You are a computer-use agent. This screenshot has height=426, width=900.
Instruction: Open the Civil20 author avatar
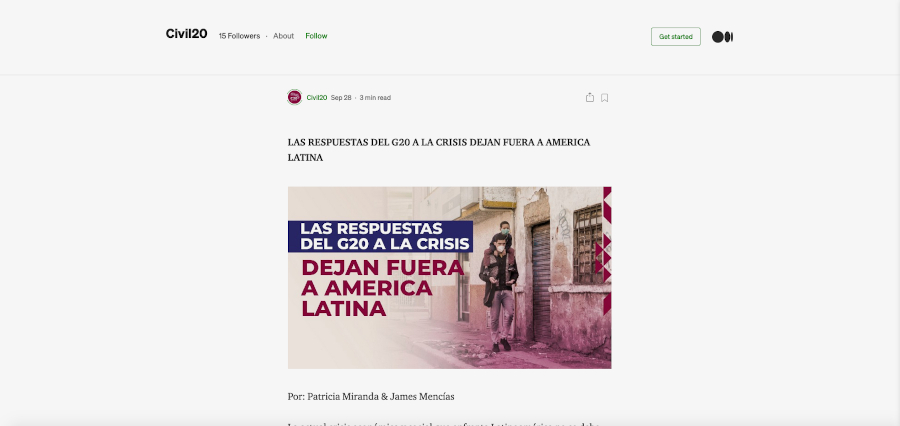click(x=294, y=97)
